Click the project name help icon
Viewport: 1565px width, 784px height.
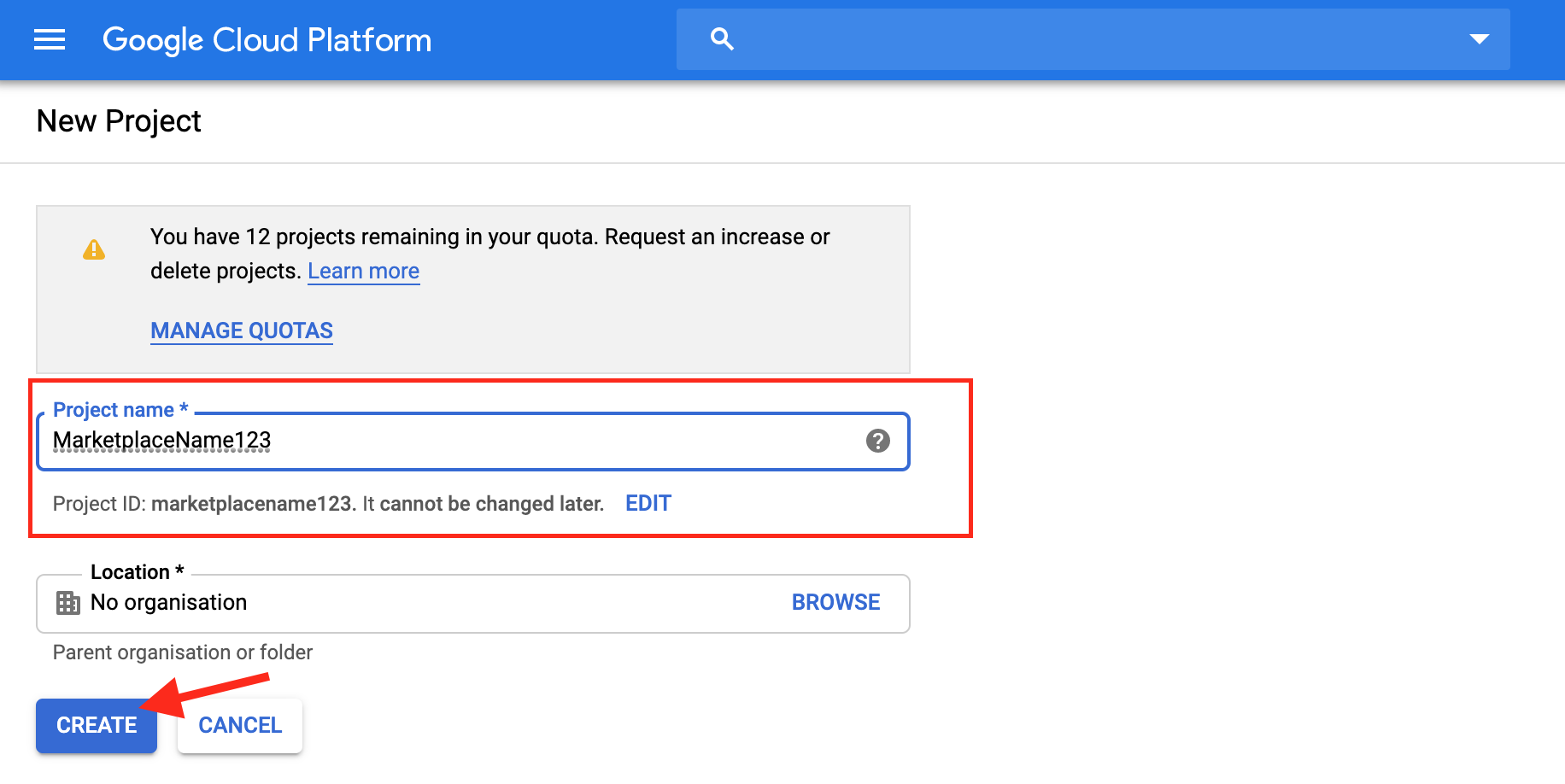(x=877, y=441)
